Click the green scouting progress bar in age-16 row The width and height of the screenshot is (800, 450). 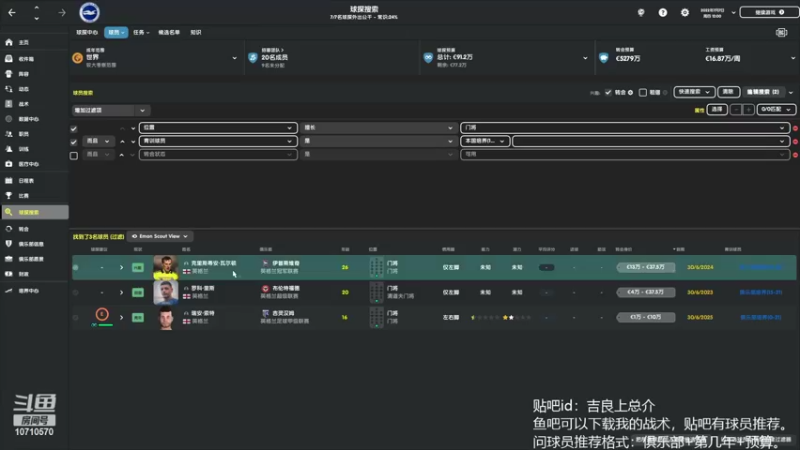pyautogui.click(x=106, y=325)
